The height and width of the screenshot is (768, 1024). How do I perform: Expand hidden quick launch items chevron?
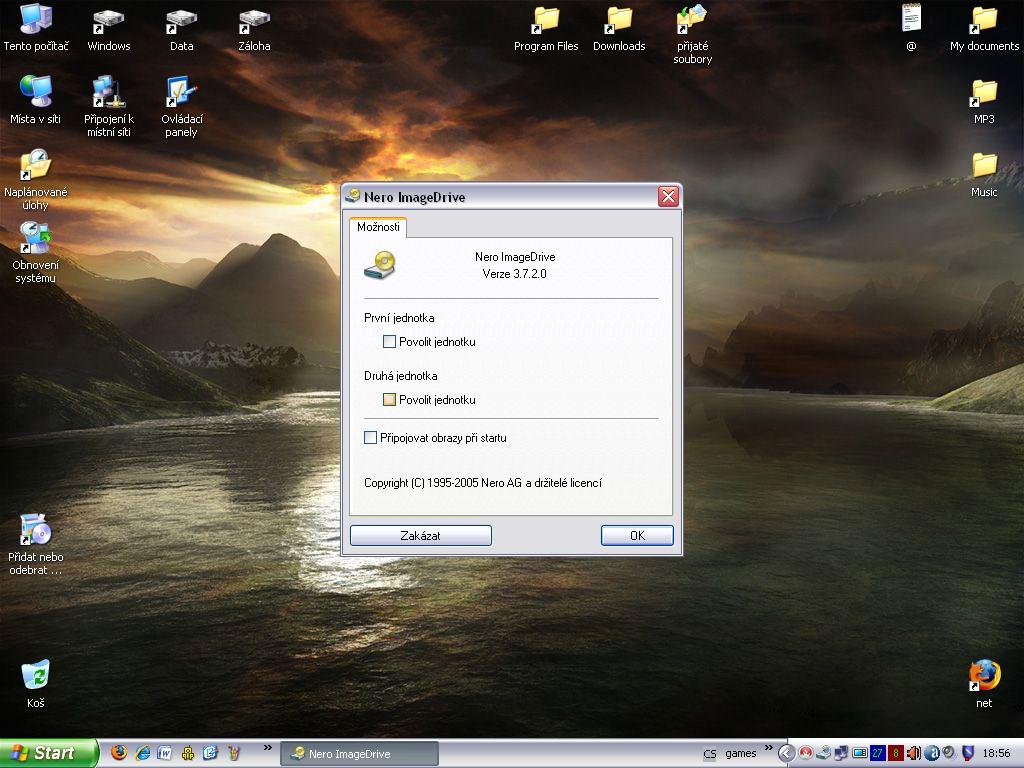click(x=267, y=747)
